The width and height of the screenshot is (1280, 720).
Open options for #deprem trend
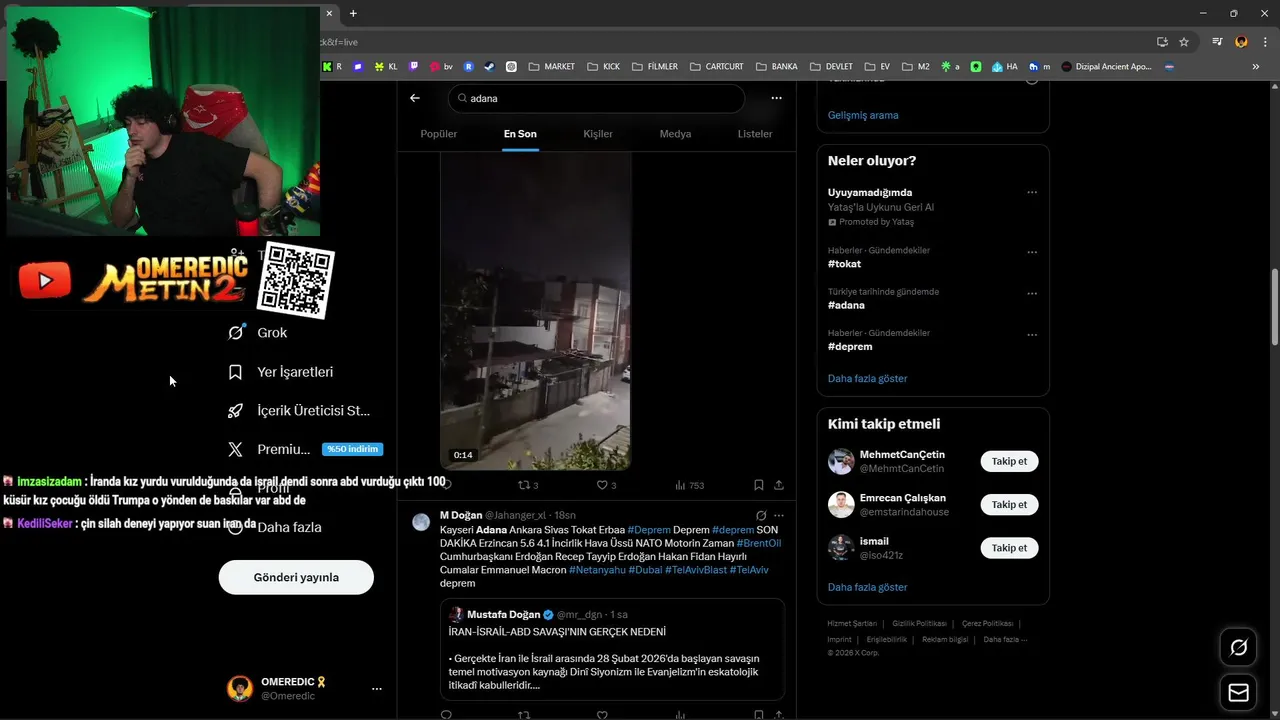(x=1032, y=335)
